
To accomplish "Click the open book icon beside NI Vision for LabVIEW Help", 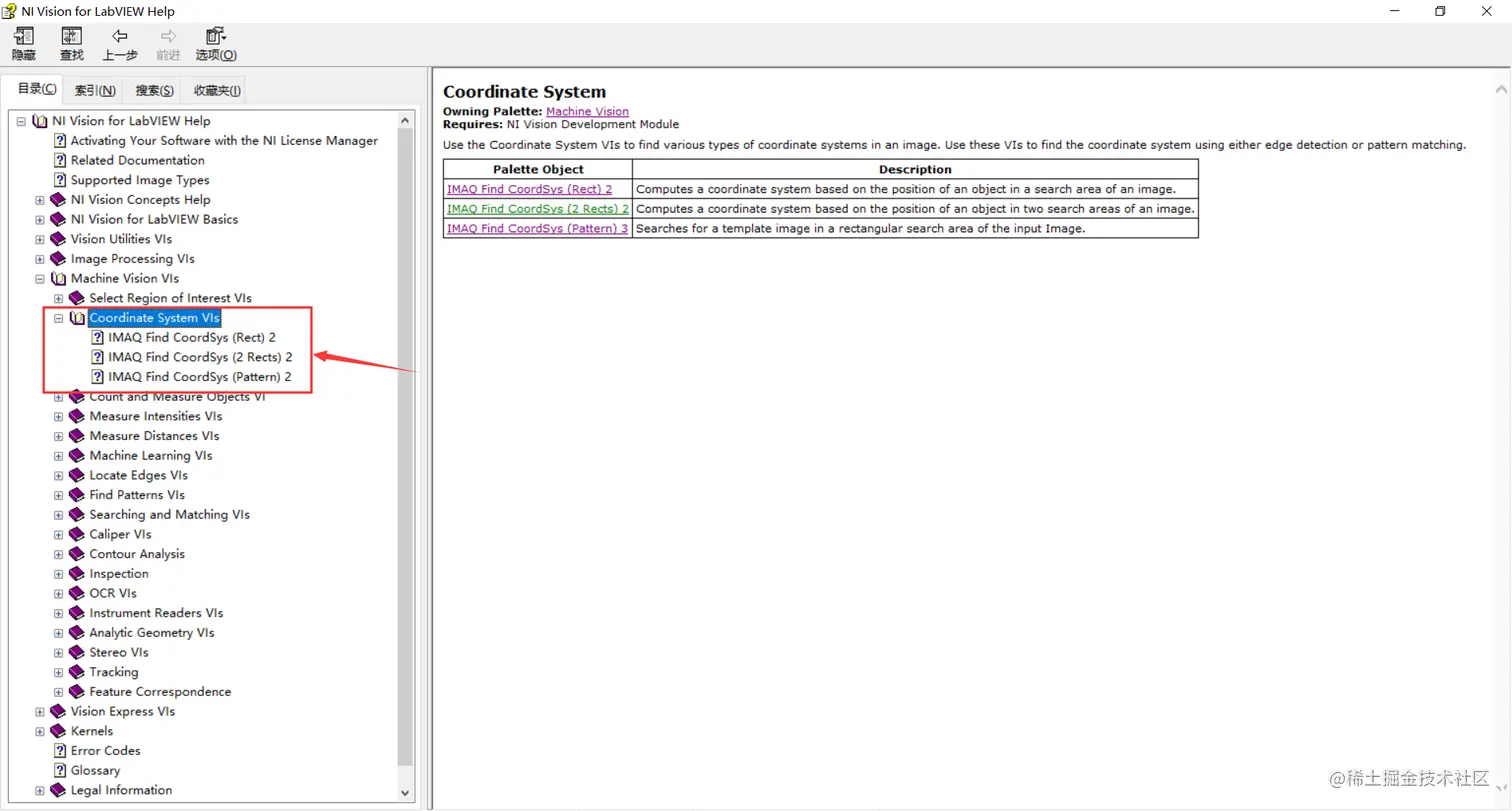I will [x=40, y=121].
